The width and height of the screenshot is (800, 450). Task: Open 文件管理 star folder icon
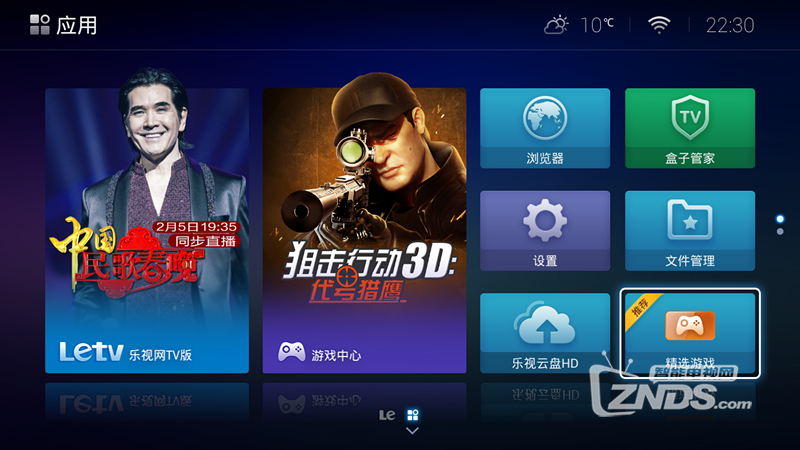690,220
